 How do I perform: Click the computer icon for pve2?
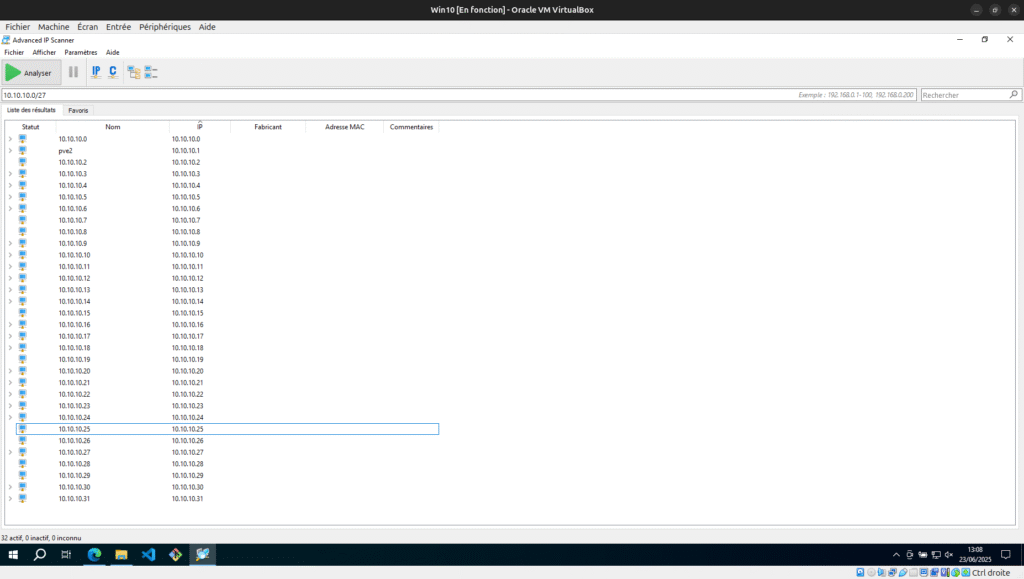click(x=22, y=150)
